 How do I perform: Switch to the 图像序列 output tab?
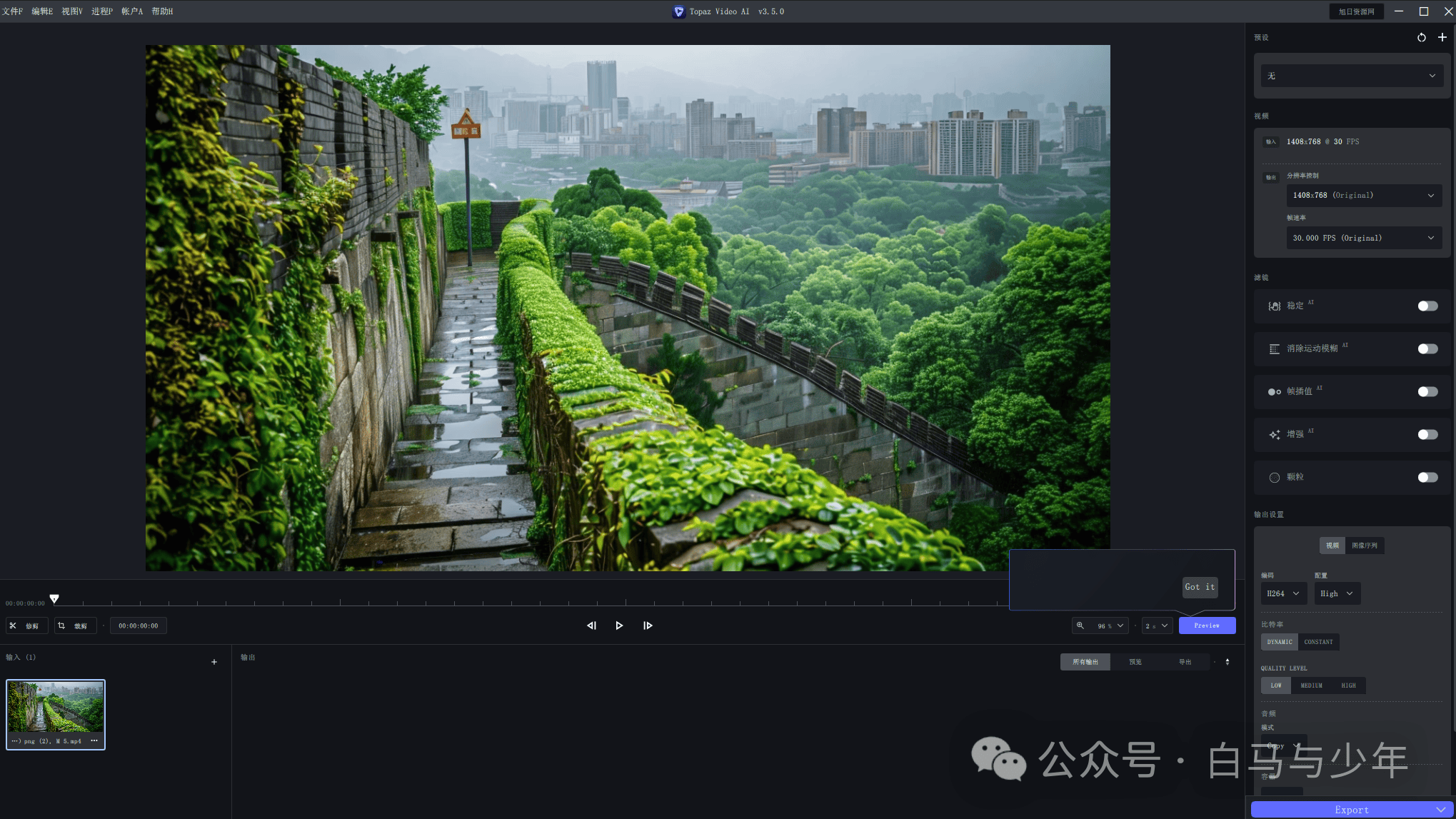tap(1364, 546)
